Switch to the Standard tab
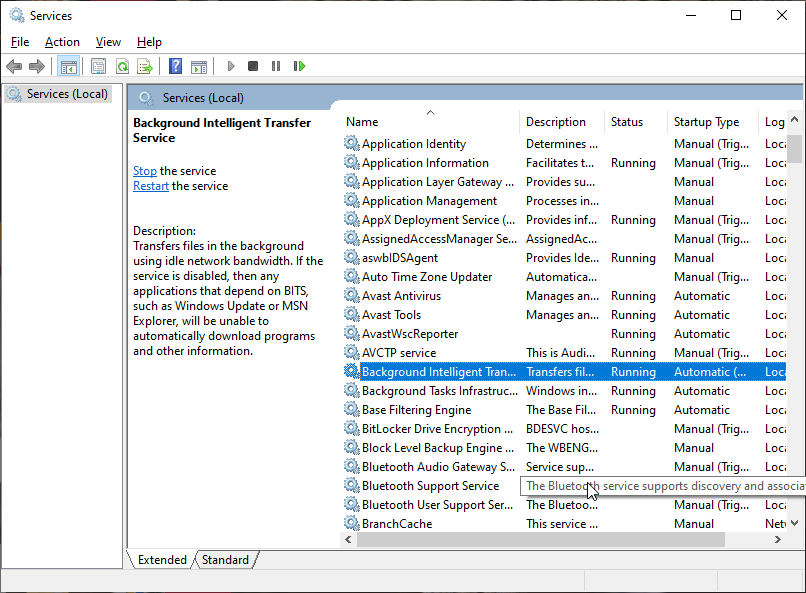806x593 pixels. pyautogui.click(x=225, y=559)
